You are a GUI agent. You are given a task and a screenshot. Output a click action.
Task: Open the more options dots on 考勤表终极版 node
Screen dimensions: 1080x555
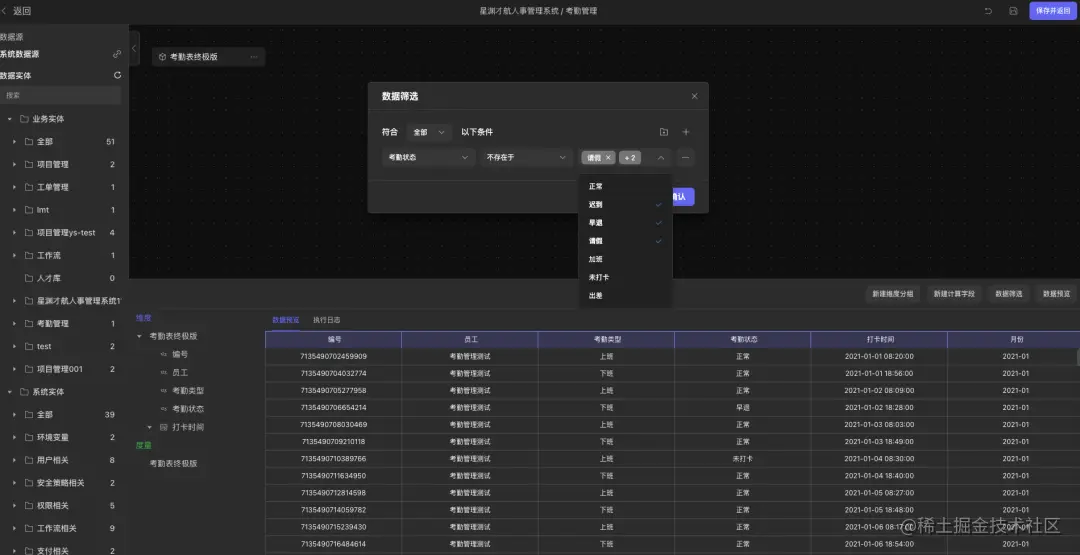253,57
